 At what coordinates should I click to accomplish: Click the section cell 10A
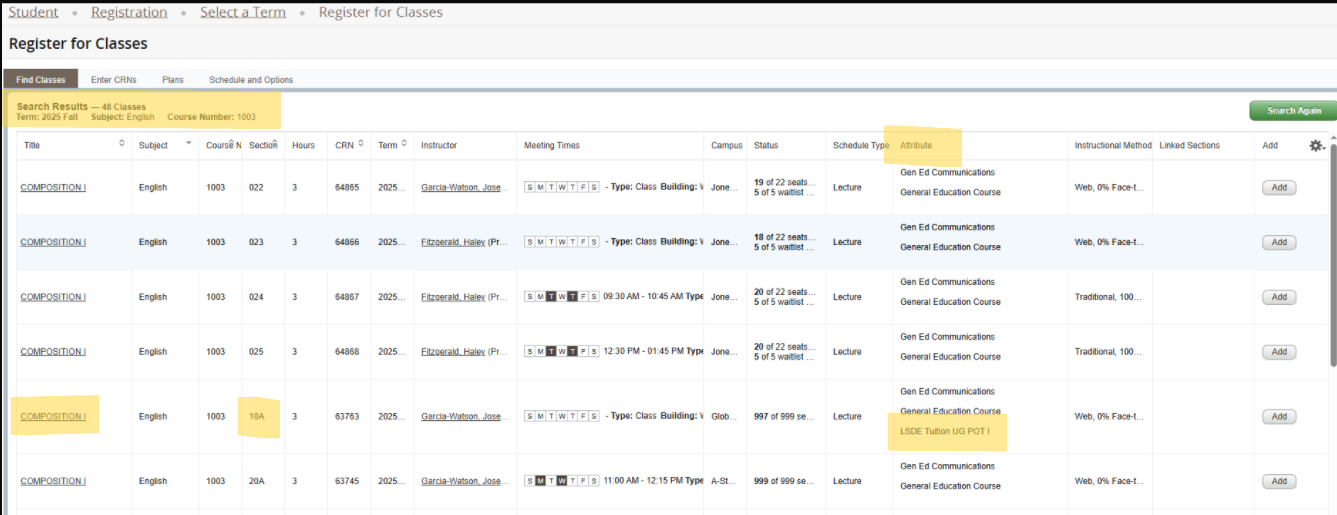(x=257, y=417)
